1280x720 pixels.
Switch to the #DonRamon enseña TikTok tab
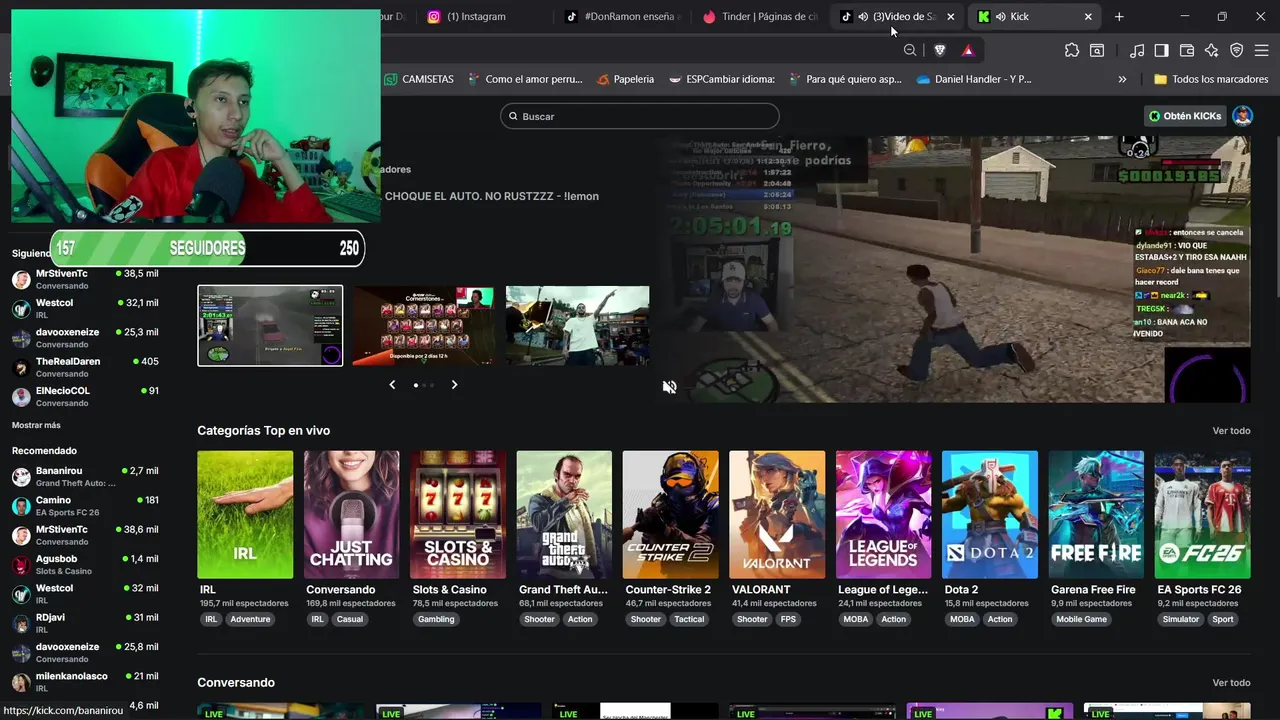(x=622, y=16)
